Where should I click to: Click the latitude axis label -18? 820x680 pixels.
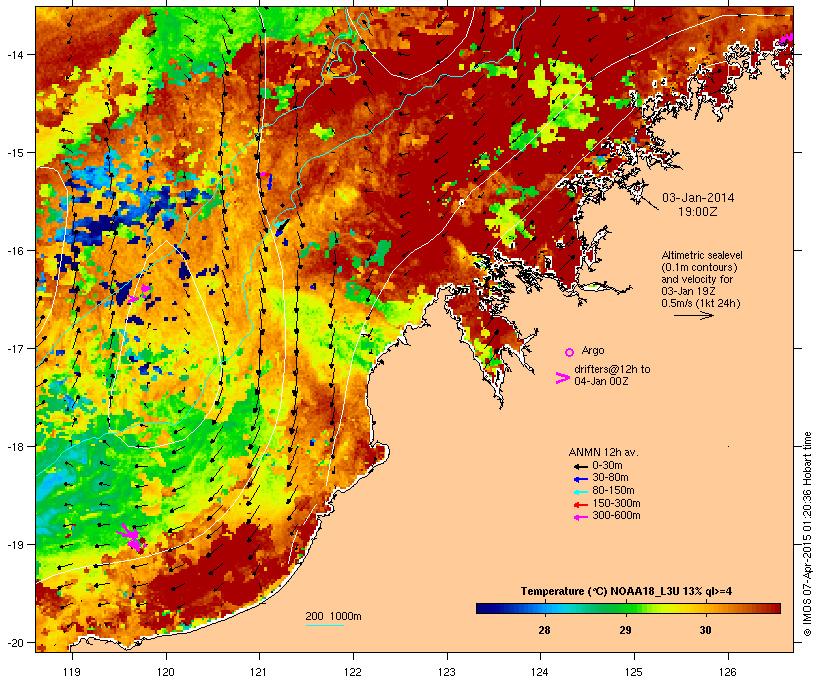14,447
